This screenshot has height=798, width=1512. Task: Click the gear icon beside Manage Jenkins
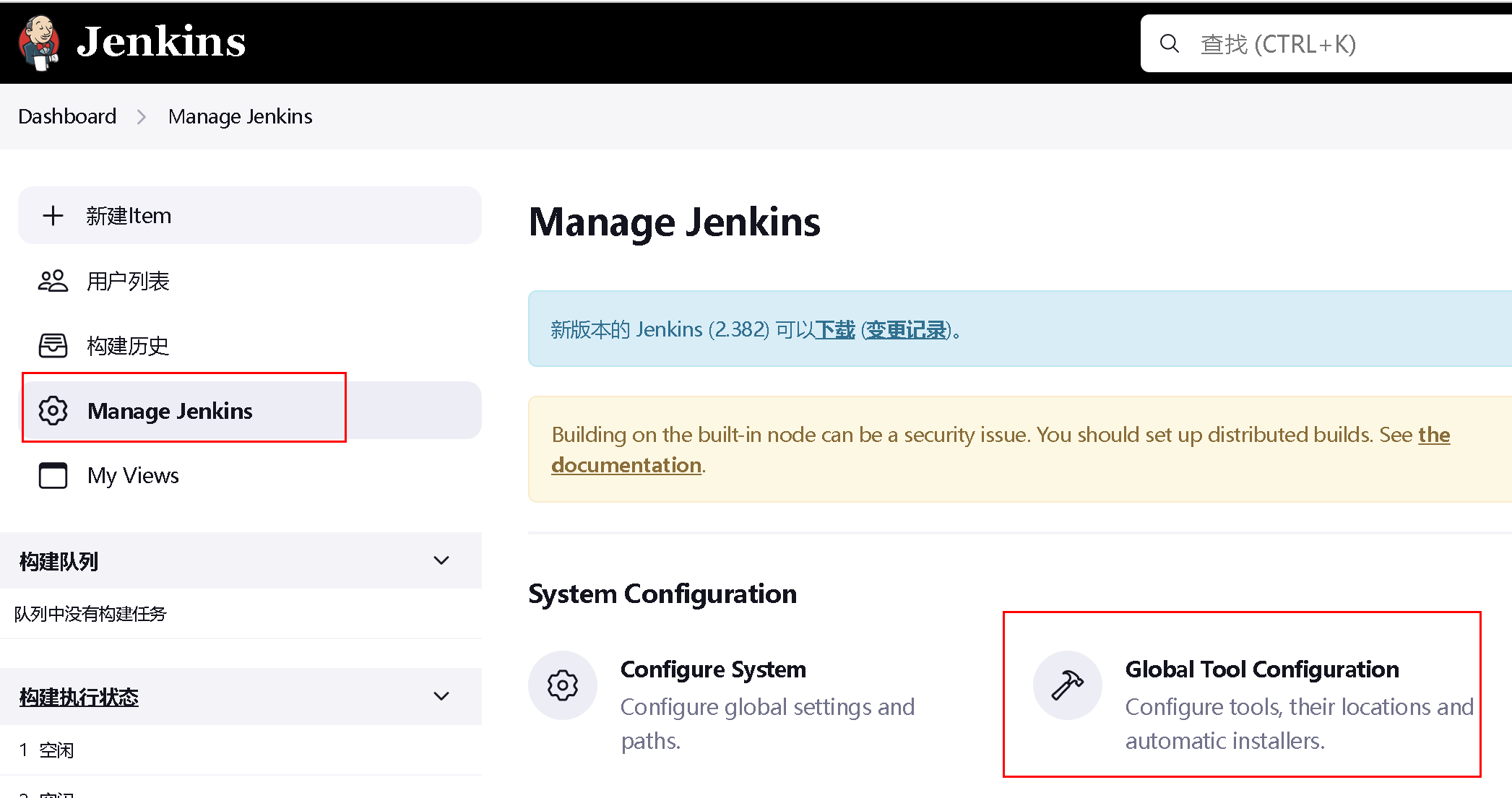point(53,410)
